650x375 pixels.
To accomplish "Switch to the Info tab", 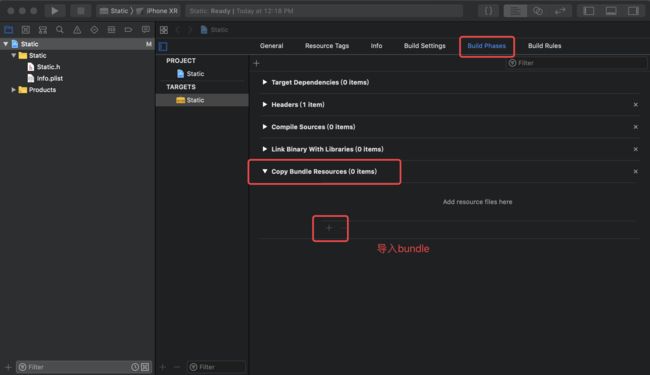I will click(x=376, y=46).
